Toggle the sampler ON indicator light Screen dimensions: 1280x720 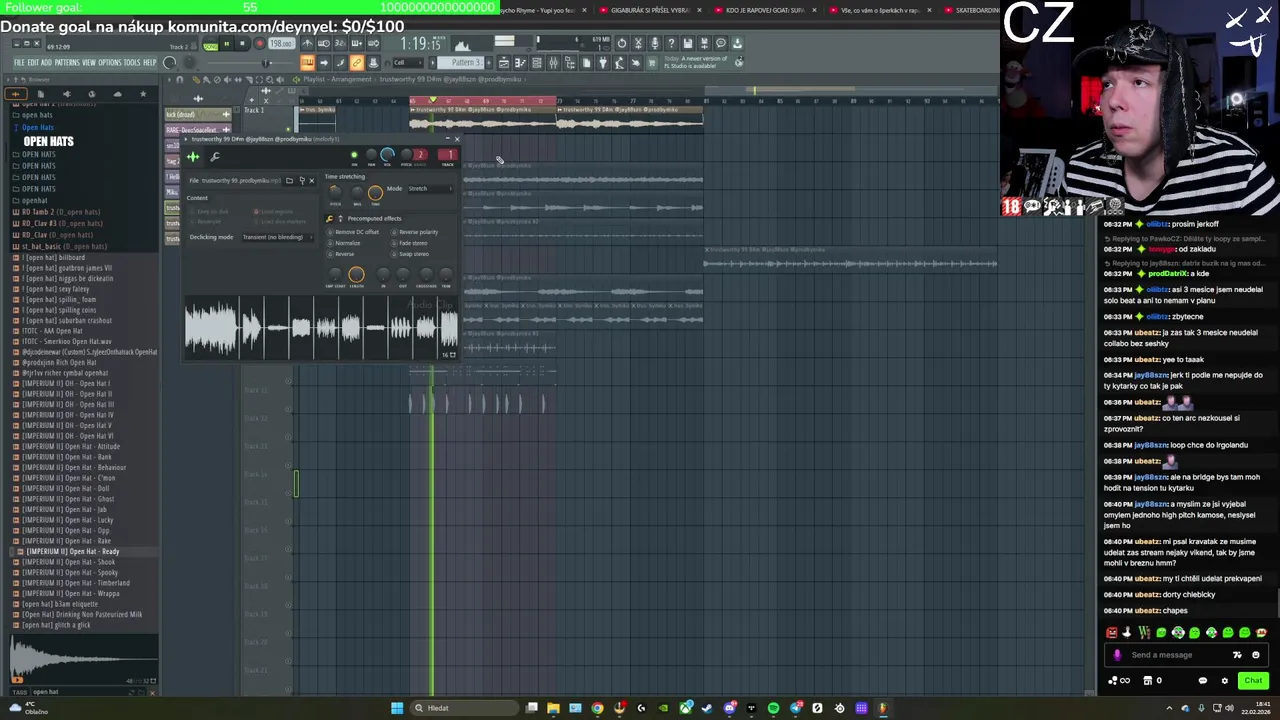354,155
